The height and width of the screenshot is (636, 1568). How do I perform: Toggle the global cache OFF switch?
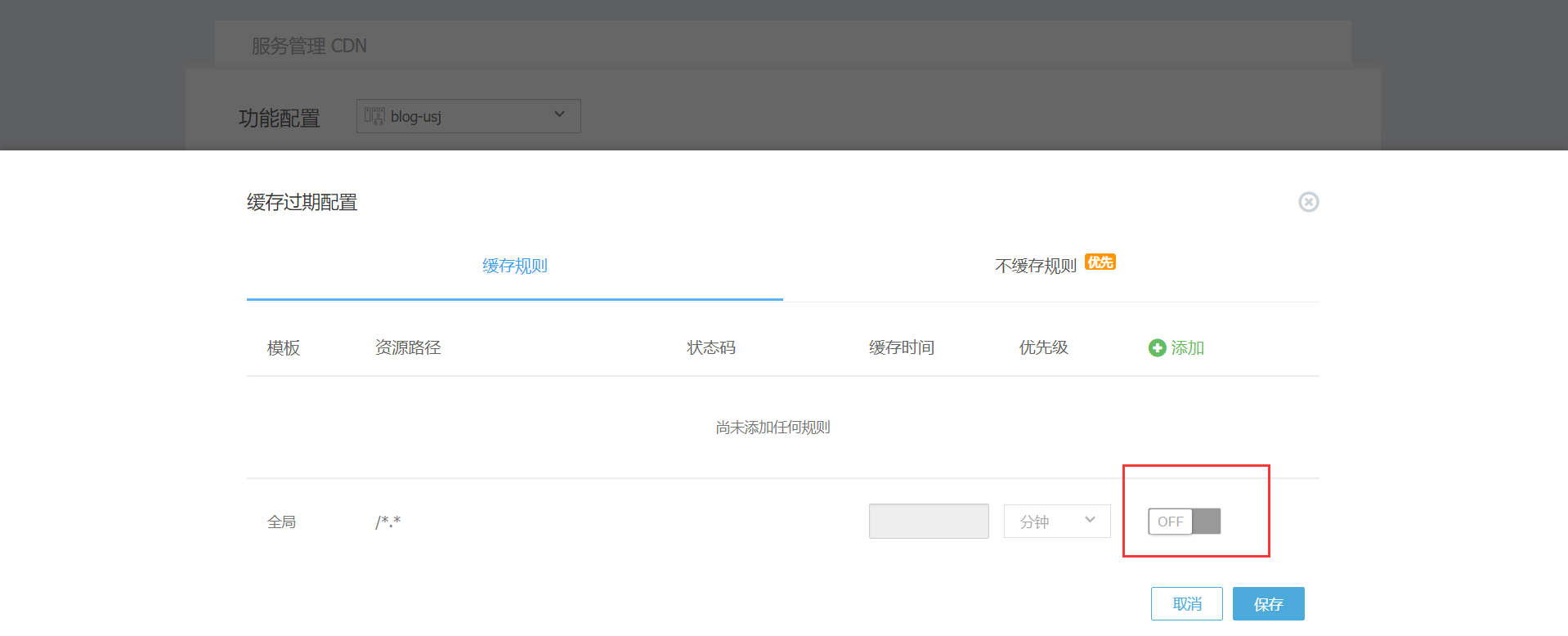pos(1184,522)
